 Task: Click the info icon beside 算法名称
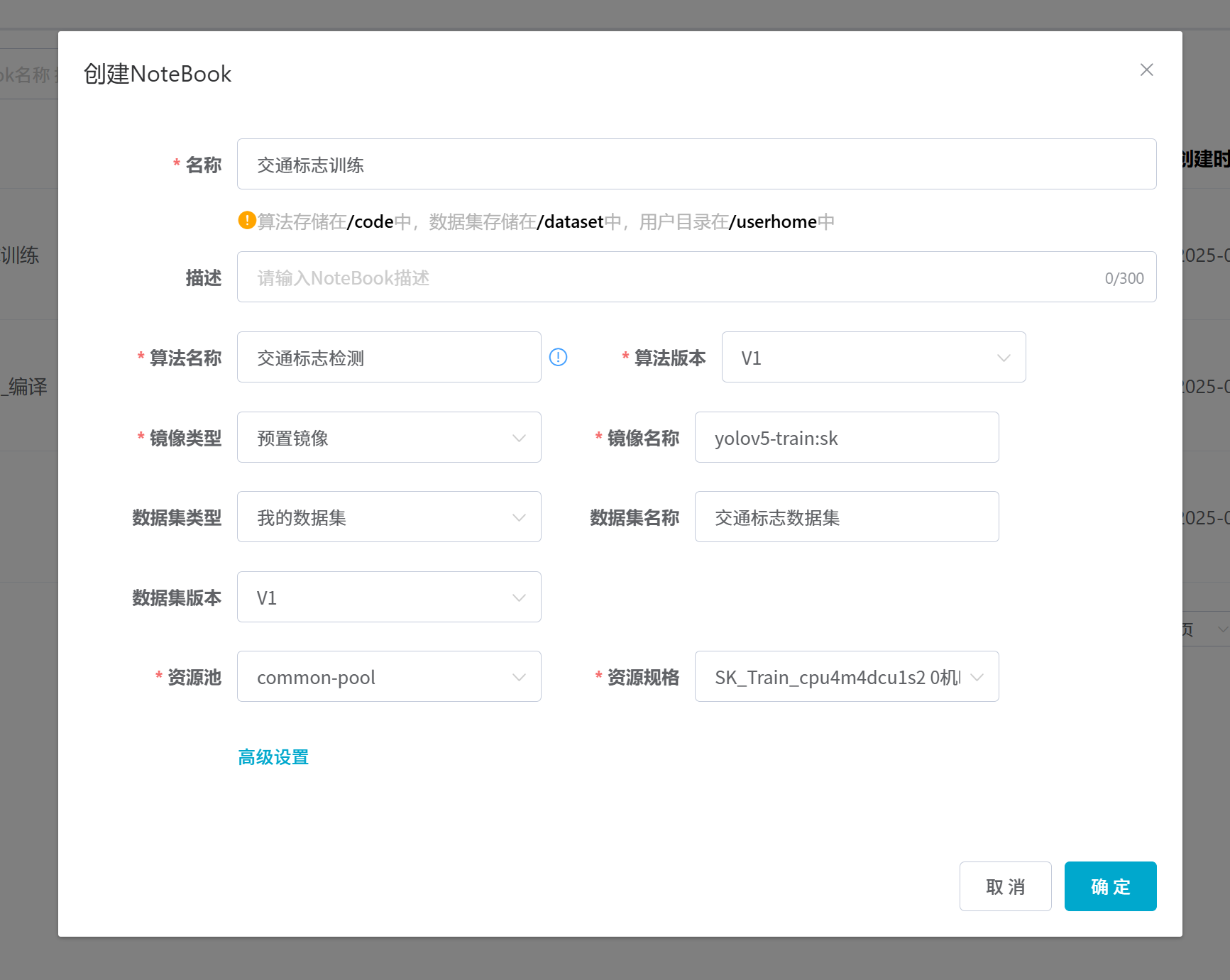(558, 357)
